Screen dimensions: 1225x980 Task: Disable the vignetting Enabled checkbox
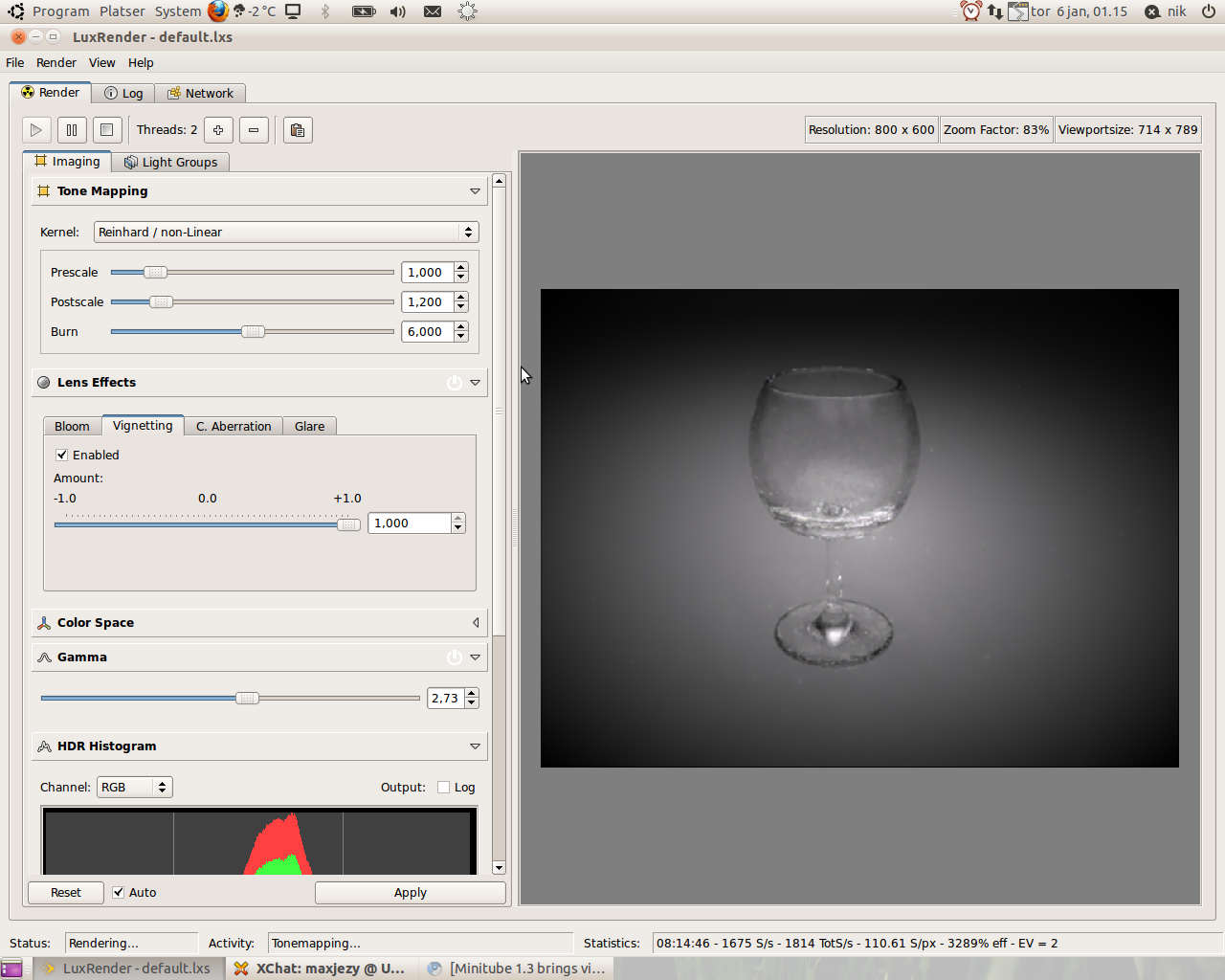click(62, 456)
